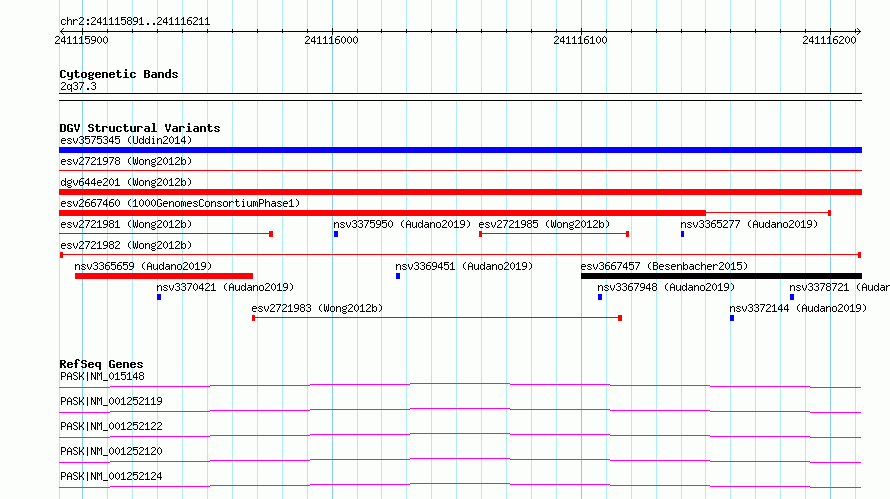Screen dimensions: 890x499
Task: Click the nsv3375950 (Audano2019) blue marker
Action: click(336, 234)
